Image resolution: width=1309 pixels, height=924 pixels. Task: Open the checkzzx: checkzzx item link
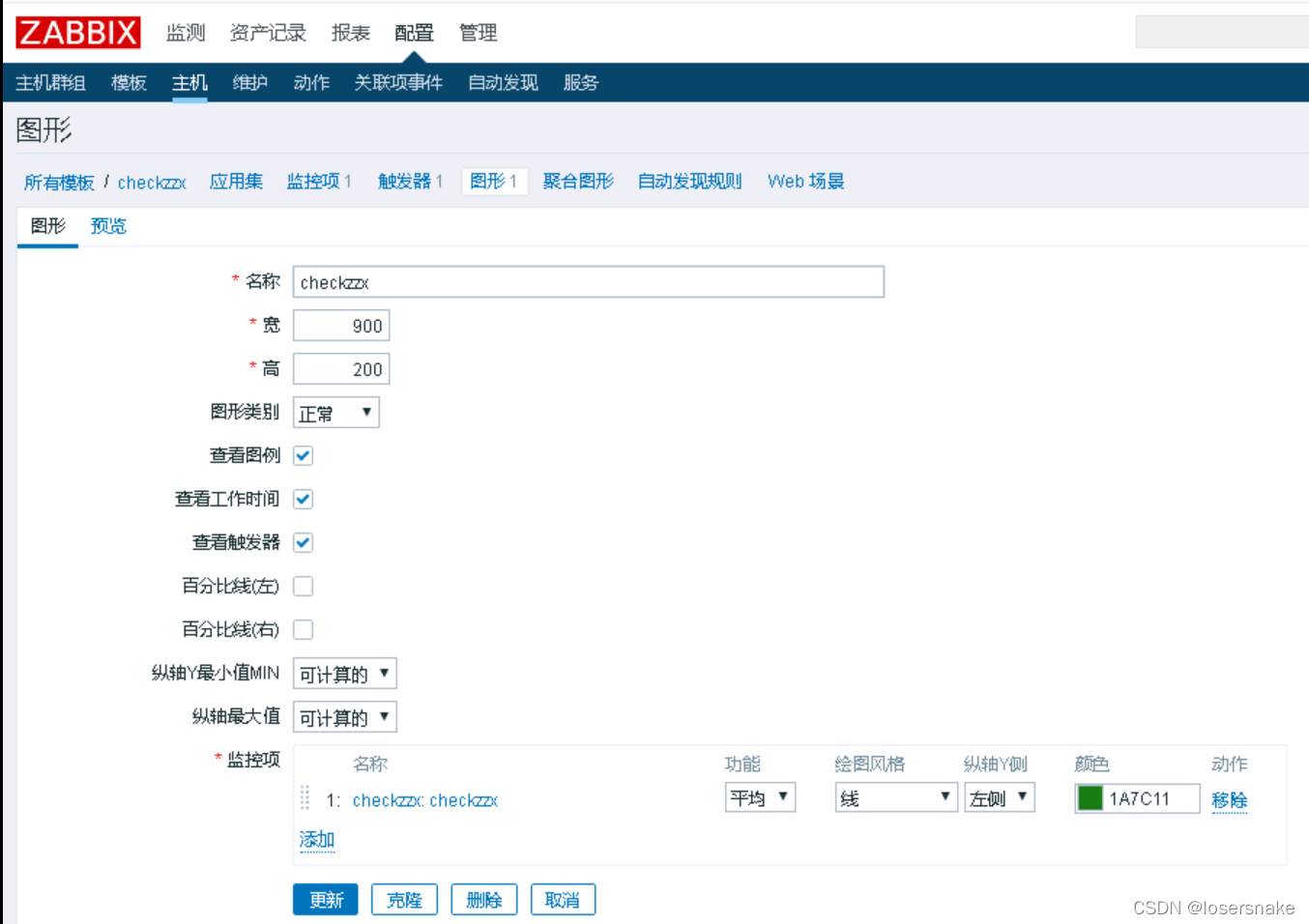click(425, 800)
